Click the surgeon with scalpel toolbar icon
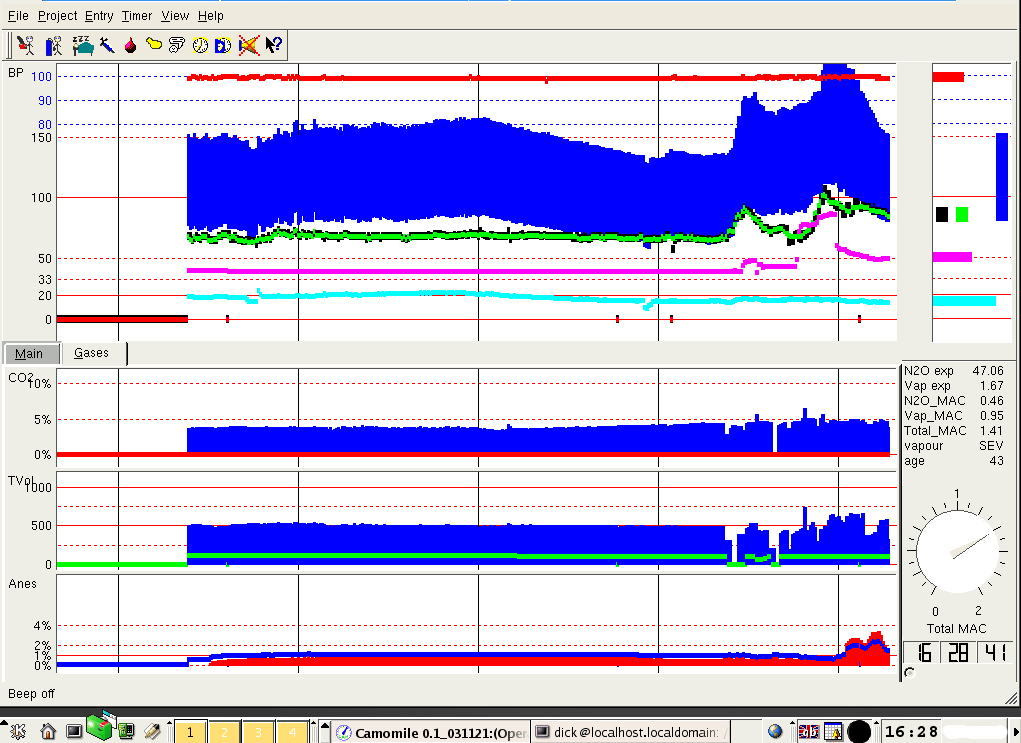 pos(27,44)
